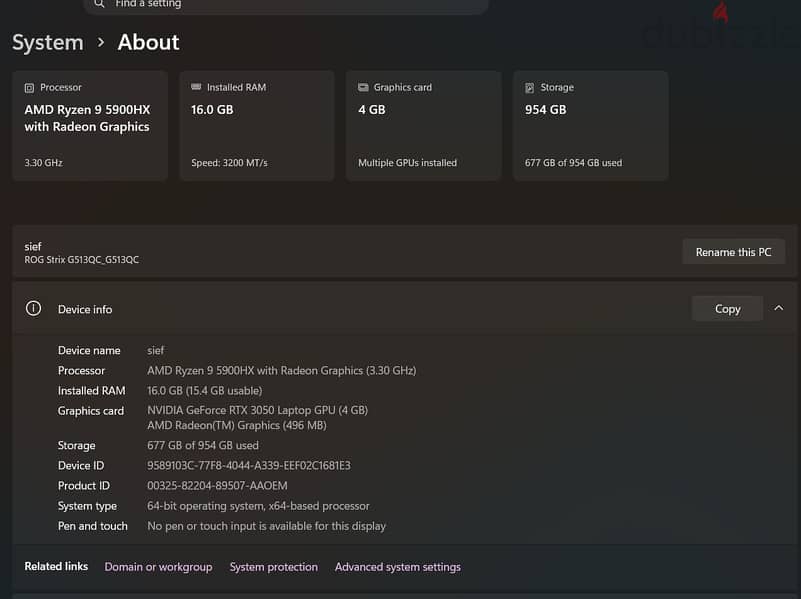The height and width of the screenshot is (599, 801).
Task: Click the Storage drive icon
Action: pos(530,88)
